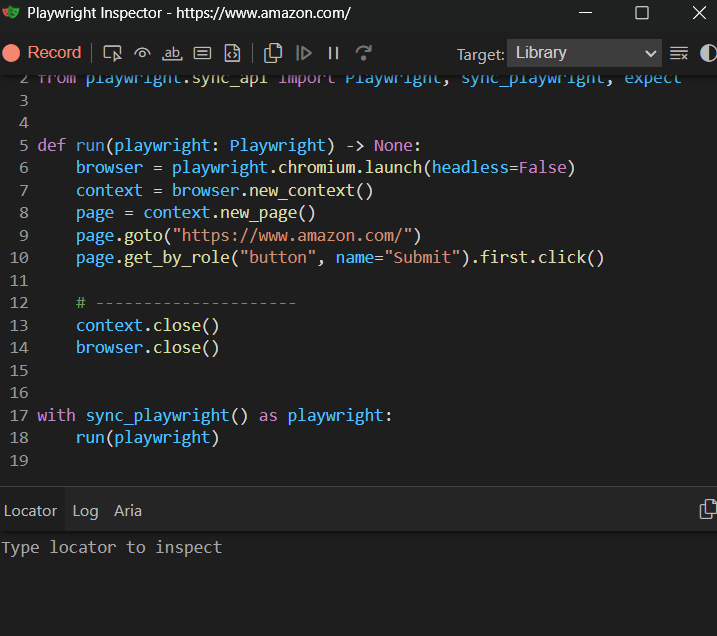Click line number 19 in gutter
This screenshot has height=636, width=717.
(x=19, y=460)
